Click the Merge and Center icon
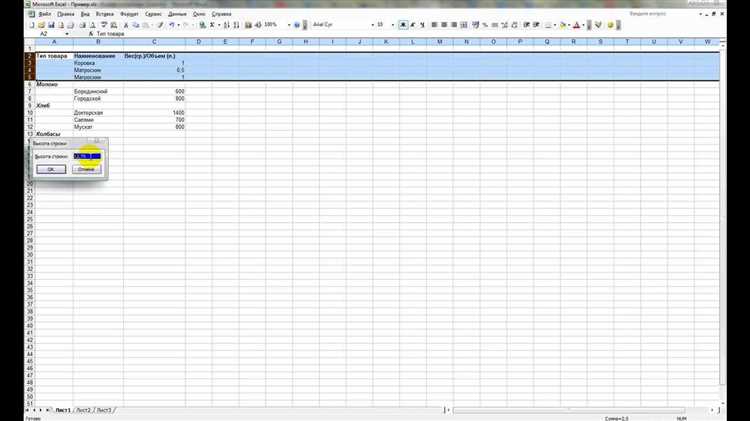 (x=463, y=25)
